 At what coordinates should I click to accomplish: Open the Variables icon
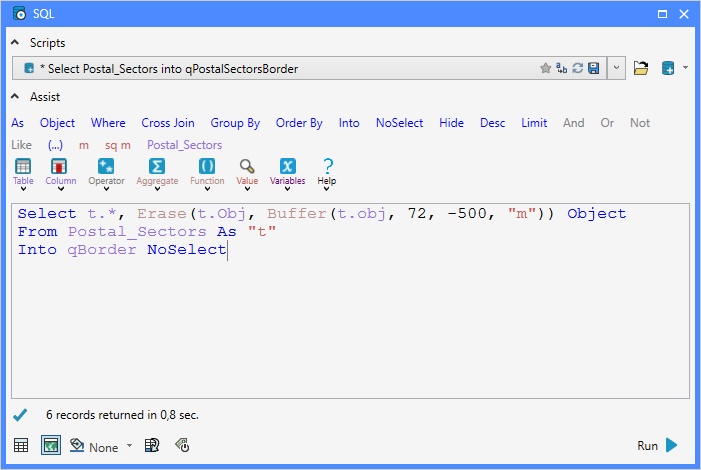287,166
